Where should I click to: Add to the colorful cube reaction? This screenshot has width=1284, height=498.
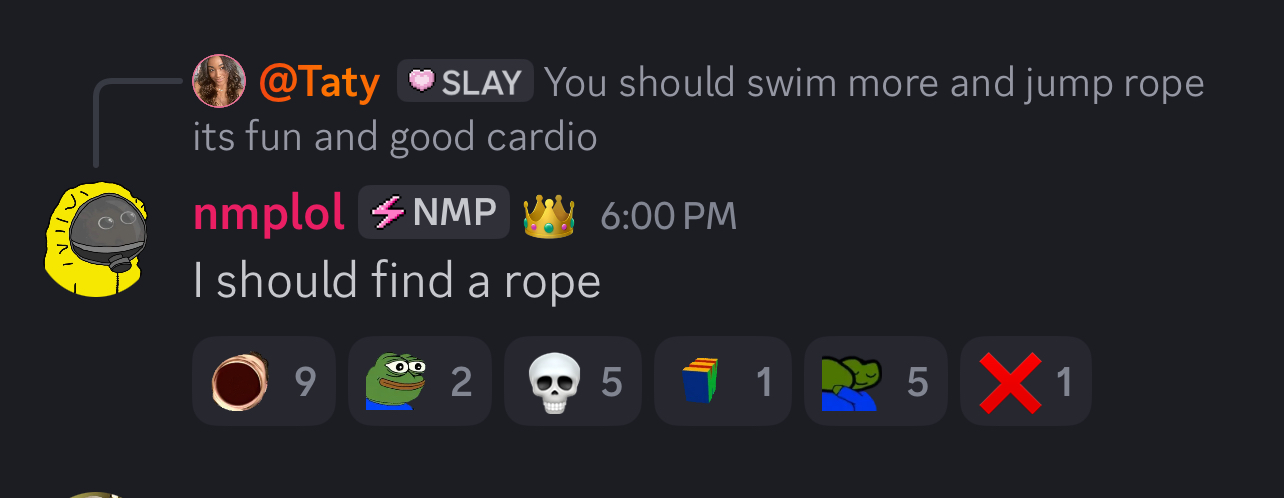[723, 381]
